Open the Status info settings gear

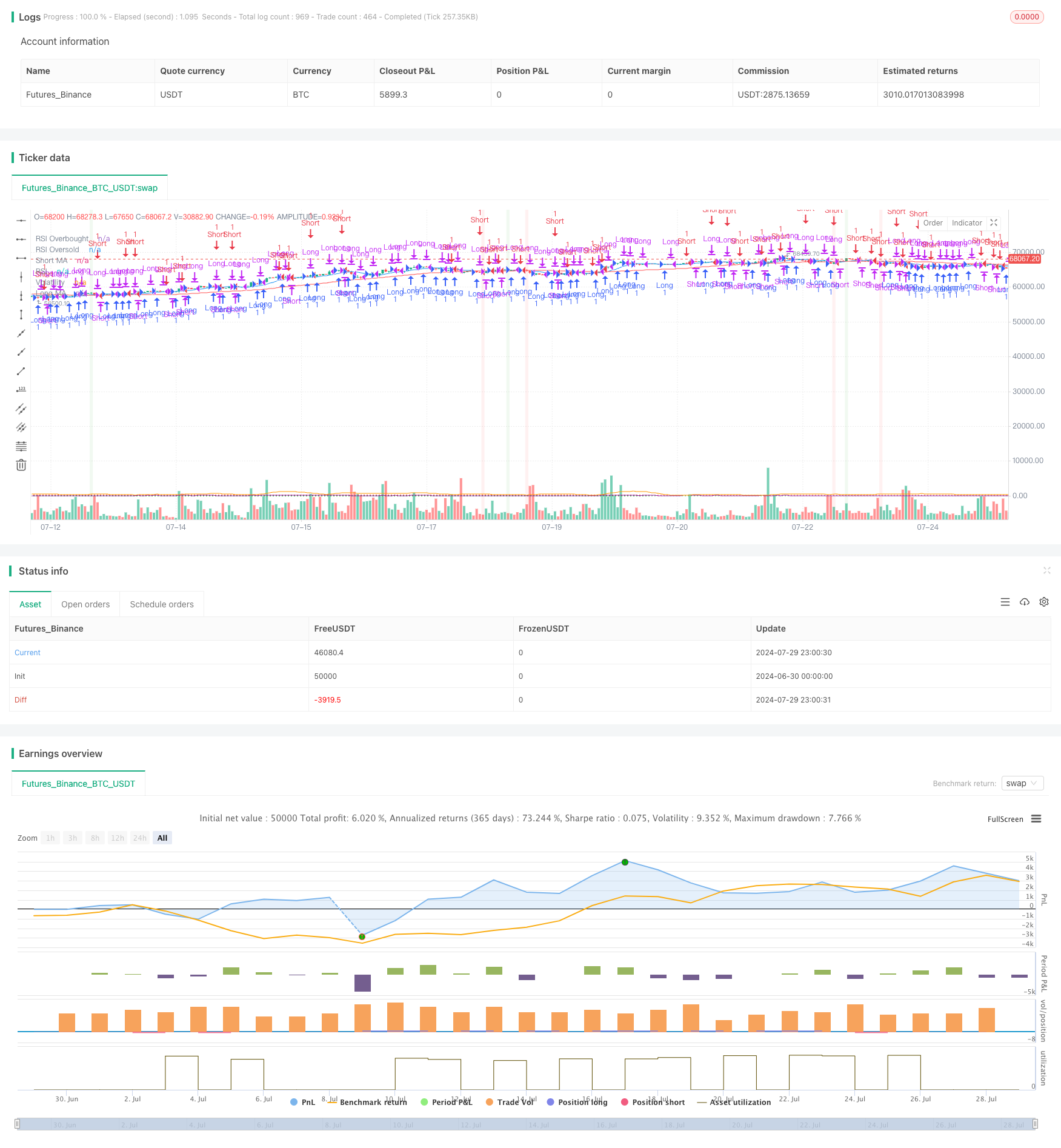tap(1044, 602)
